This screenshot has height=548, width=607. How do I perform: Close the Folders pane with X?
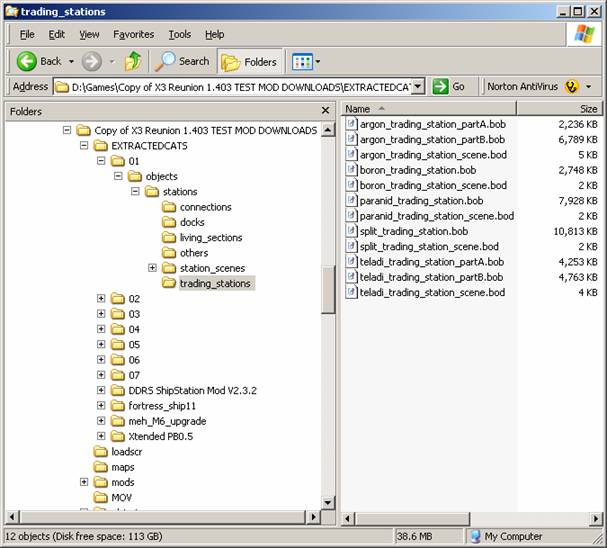[325, 111]
